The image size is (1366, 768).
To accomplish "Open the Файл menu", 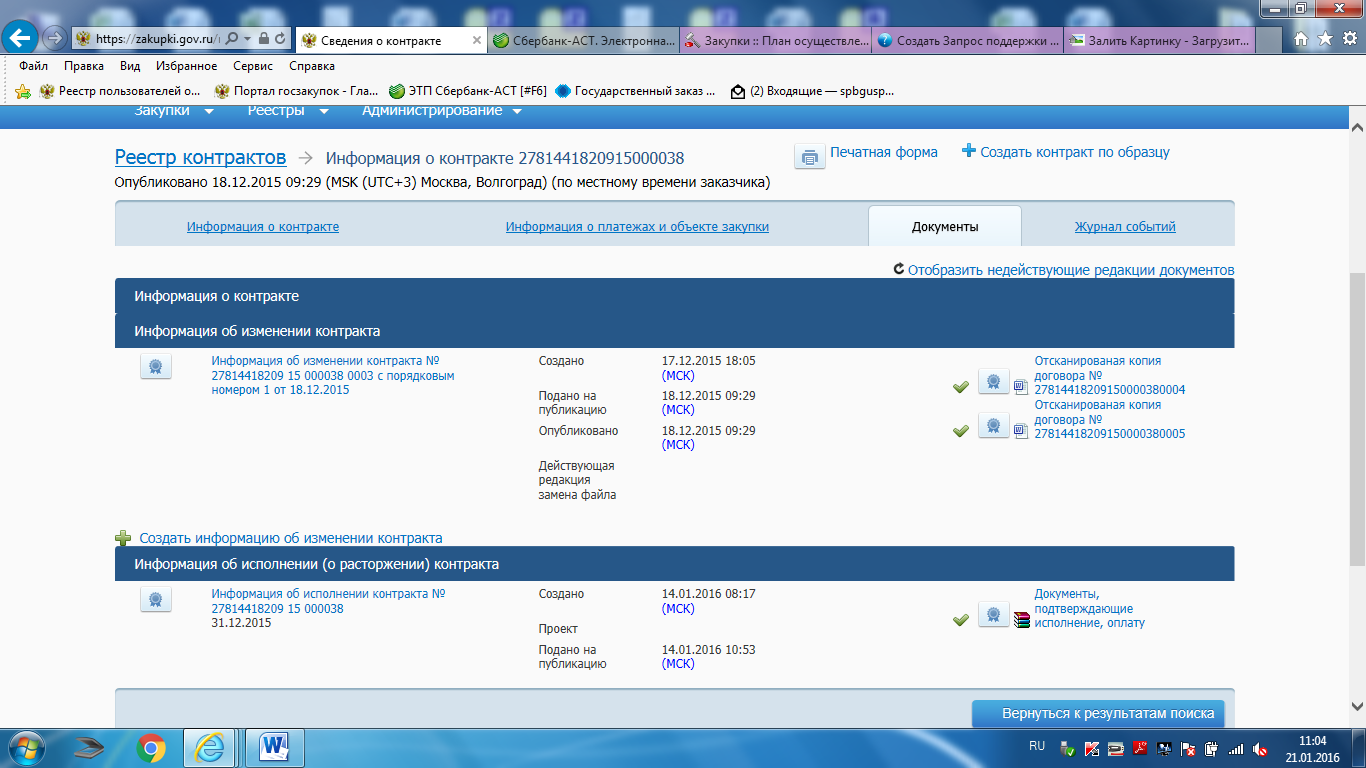I will 34,66.
